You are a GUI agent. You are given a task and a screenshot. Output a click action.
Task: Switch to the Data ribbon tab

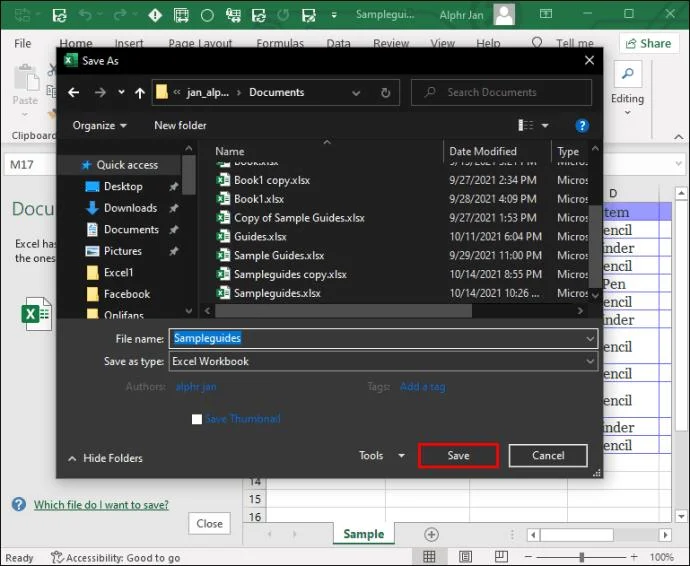coord(338,44)
